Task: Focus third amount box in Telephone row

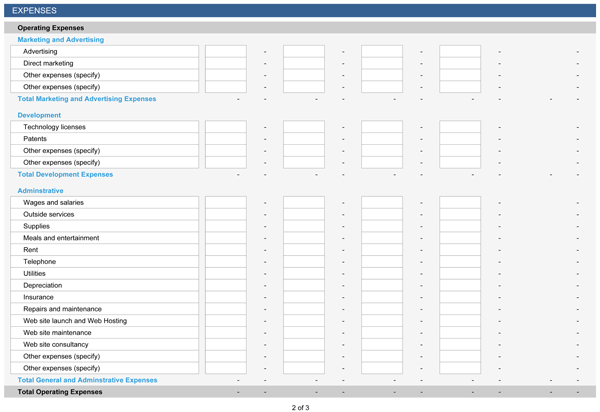Action: tap(382, 262)
